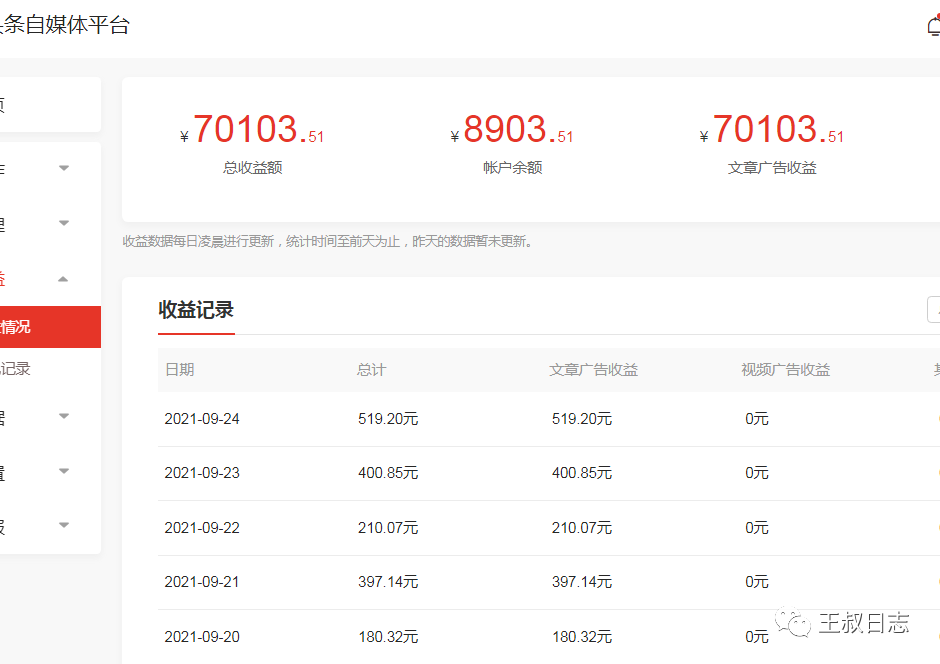The width and height of the screenshot is (940, 664).
Task: Expand the second-to-last sidebar menu arrow
Action: [x=64, y=471]
